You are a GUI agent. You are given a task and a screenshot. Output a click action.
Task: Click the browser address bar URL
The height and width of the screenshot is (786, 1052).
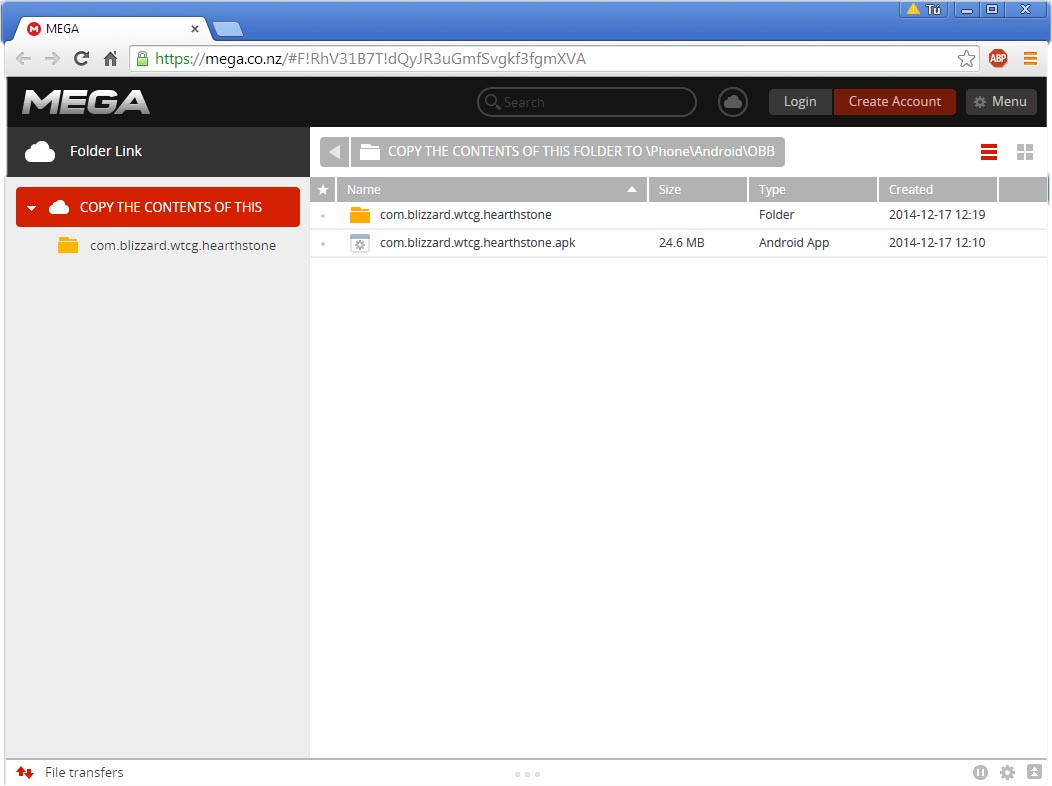click(x=370, y=58)
